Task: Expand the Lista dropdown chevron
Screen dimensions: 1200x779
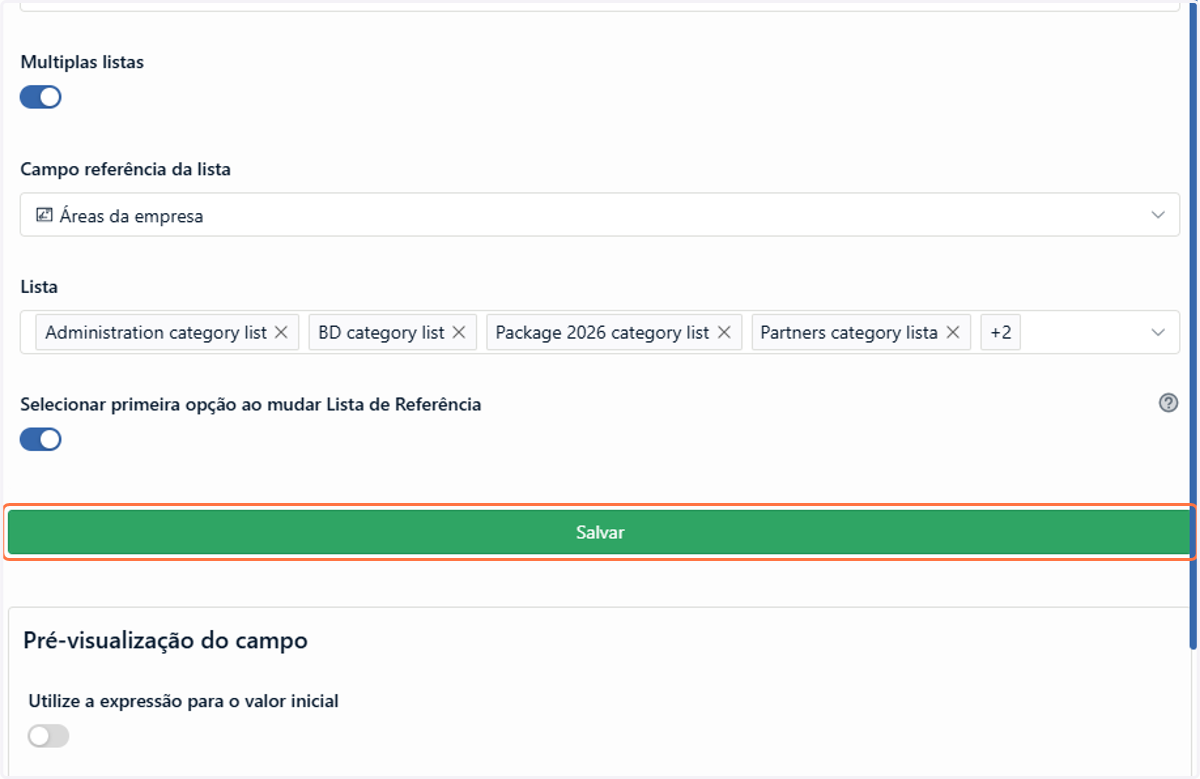Action: click(x=1158, y=332)
